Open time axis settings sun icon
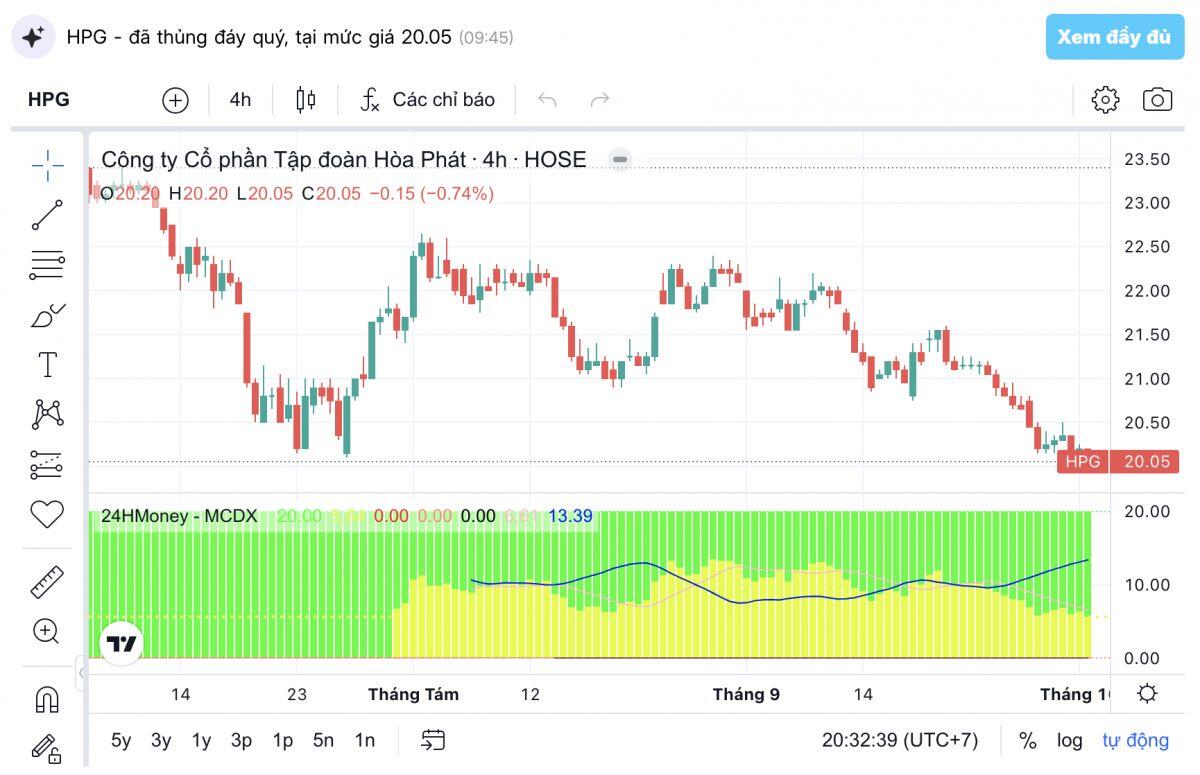The image size is (1200, 775). [x=1148, y=694]
